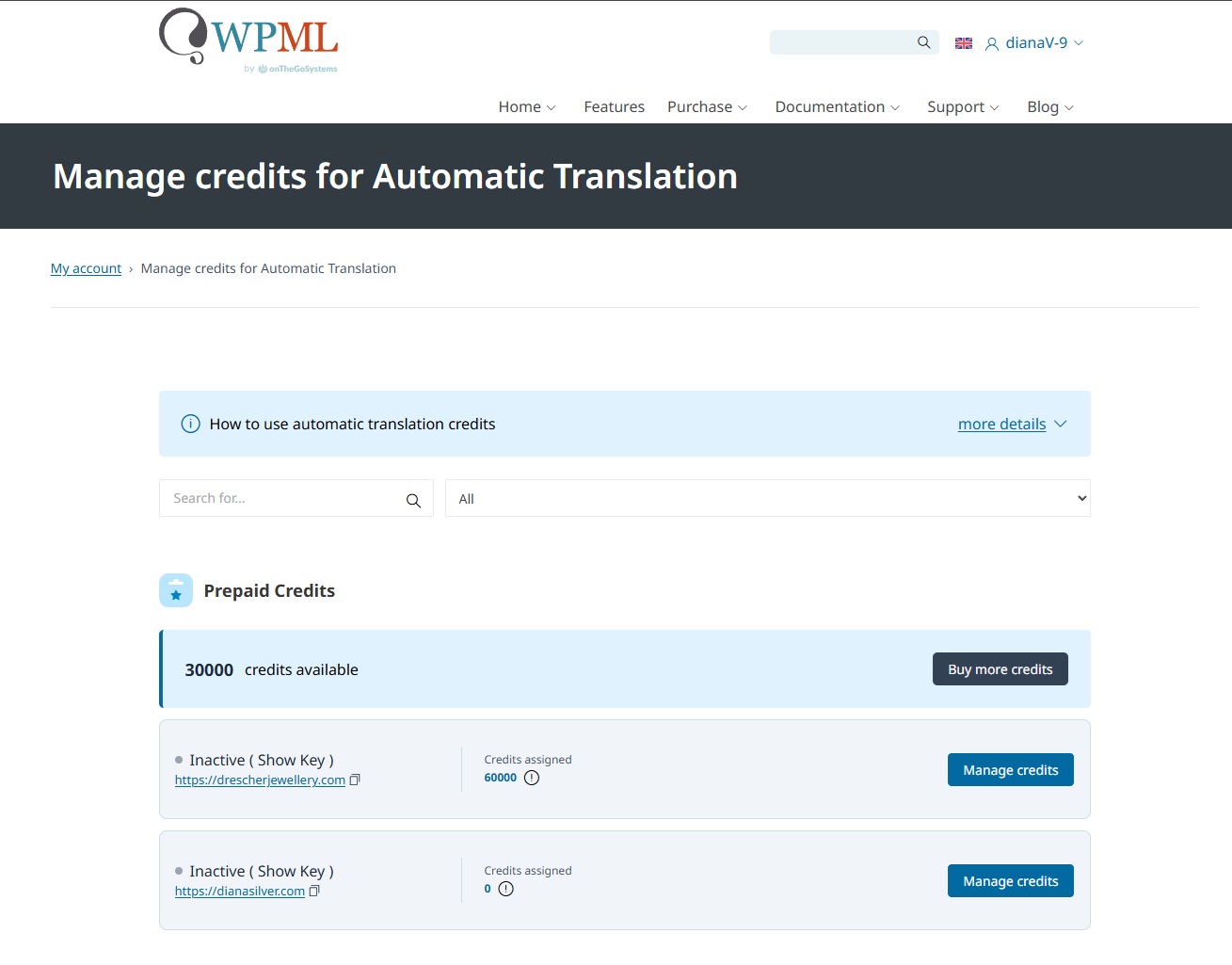Go to My account breadcrumb link

[x=86, y=268]
